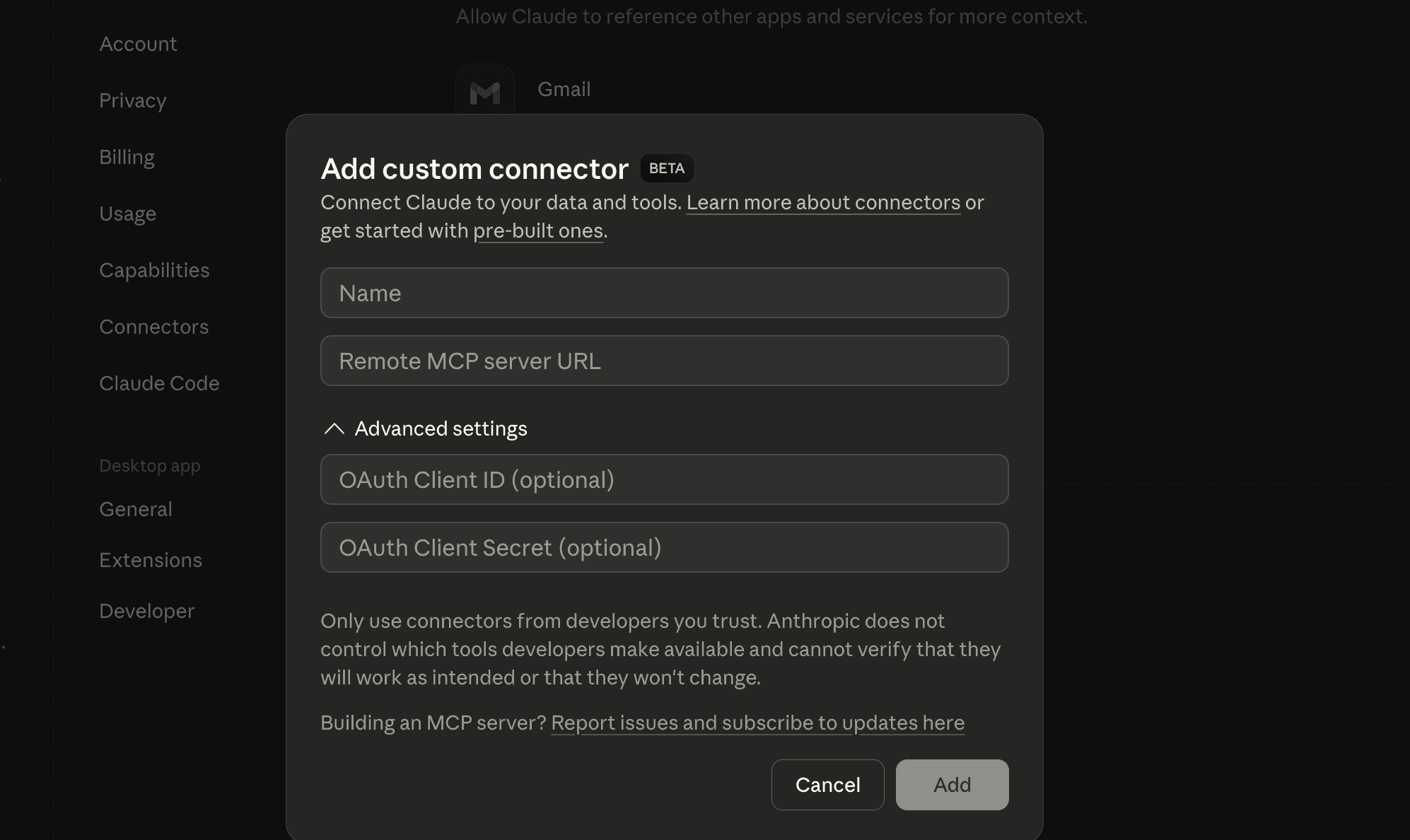The width and height of the screenshot is (1410, 840).
Task: Open Report issues and subscribe link
Action: point(757,723)
